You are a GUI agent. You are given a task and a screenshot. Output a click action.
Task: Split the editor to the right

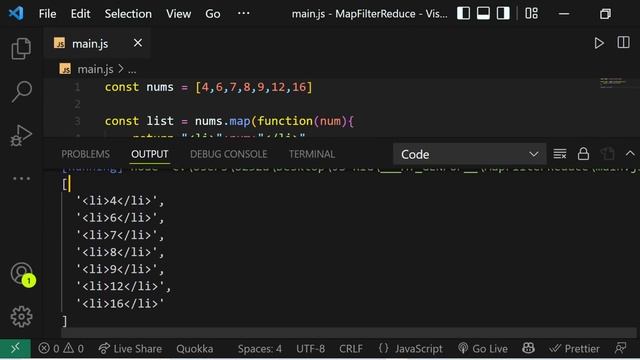[623, 42]
